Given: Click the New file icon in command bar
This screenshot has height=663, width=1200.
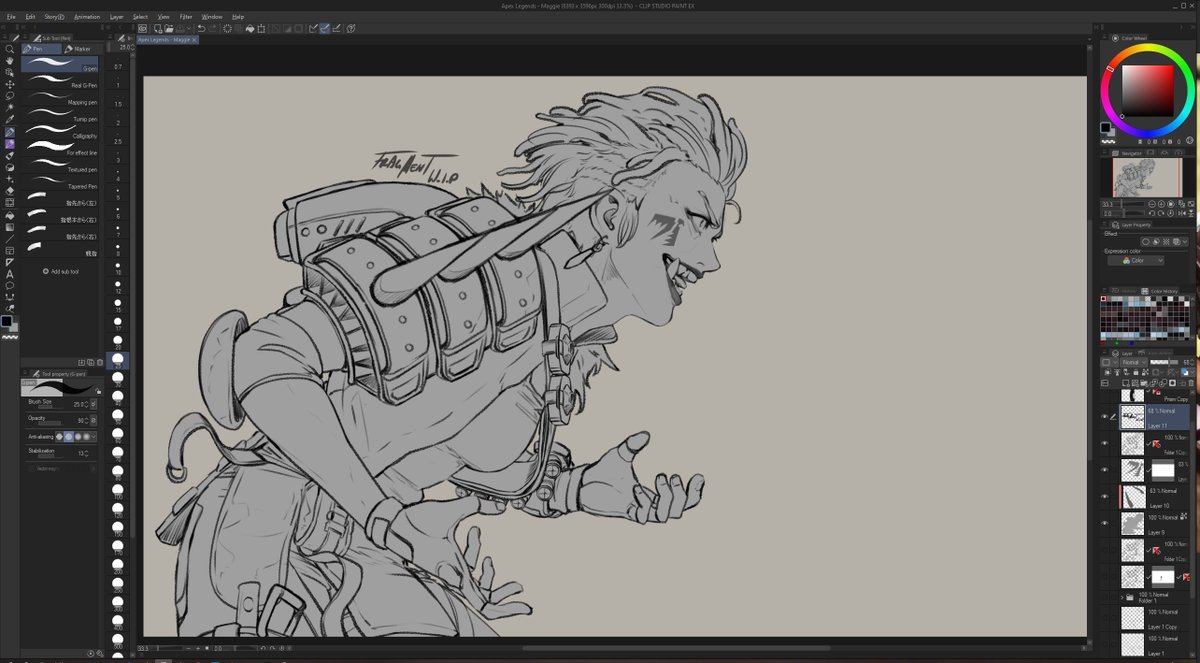Looking at the screenshot, I should click(x=157, y=28).
